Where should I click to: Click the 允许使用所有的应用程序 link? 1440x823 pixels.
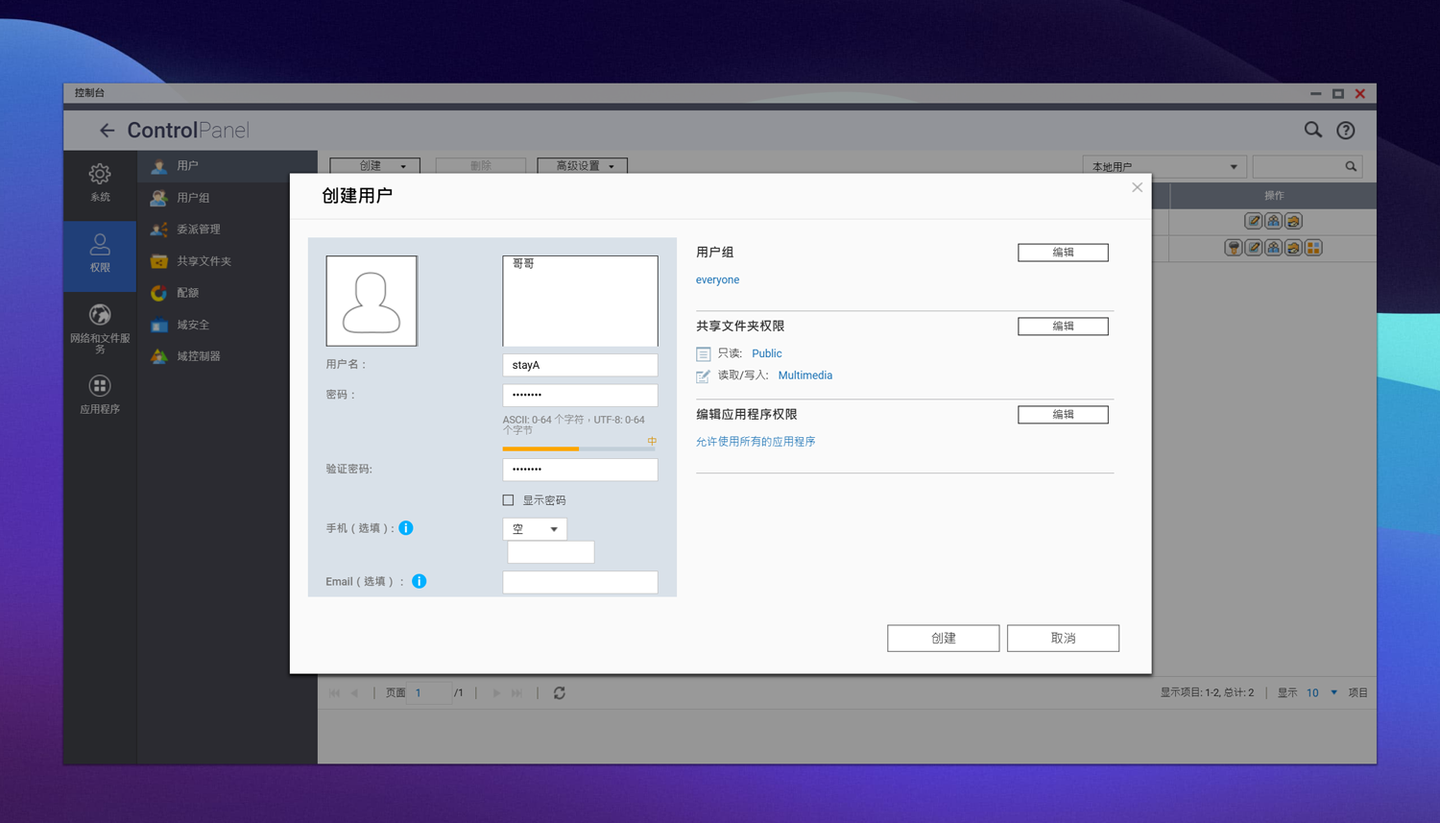click(756, 442)
